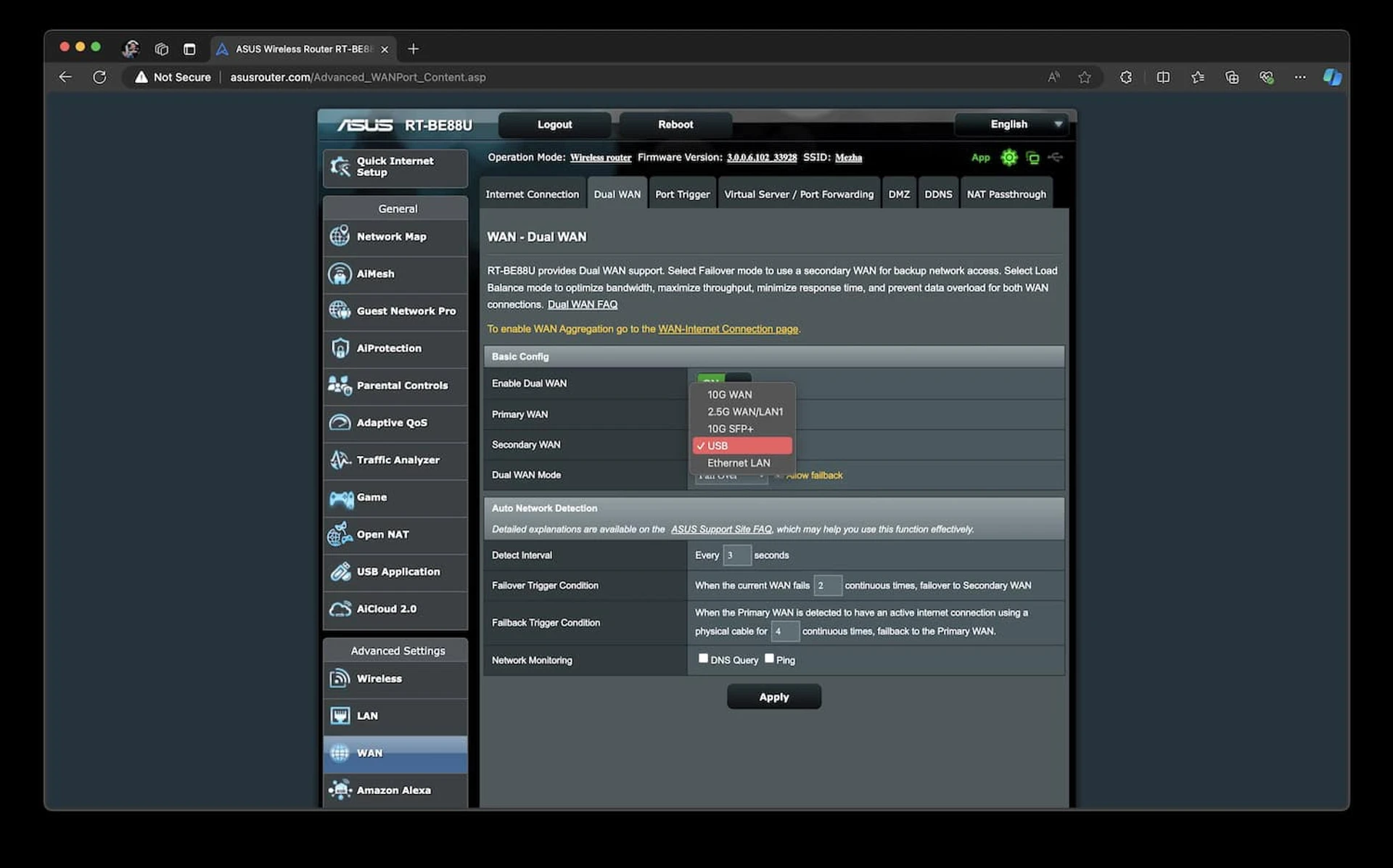Open AiMesh sidebar icon
This screenshot has height=868, width=1393.
coord(340,273)
